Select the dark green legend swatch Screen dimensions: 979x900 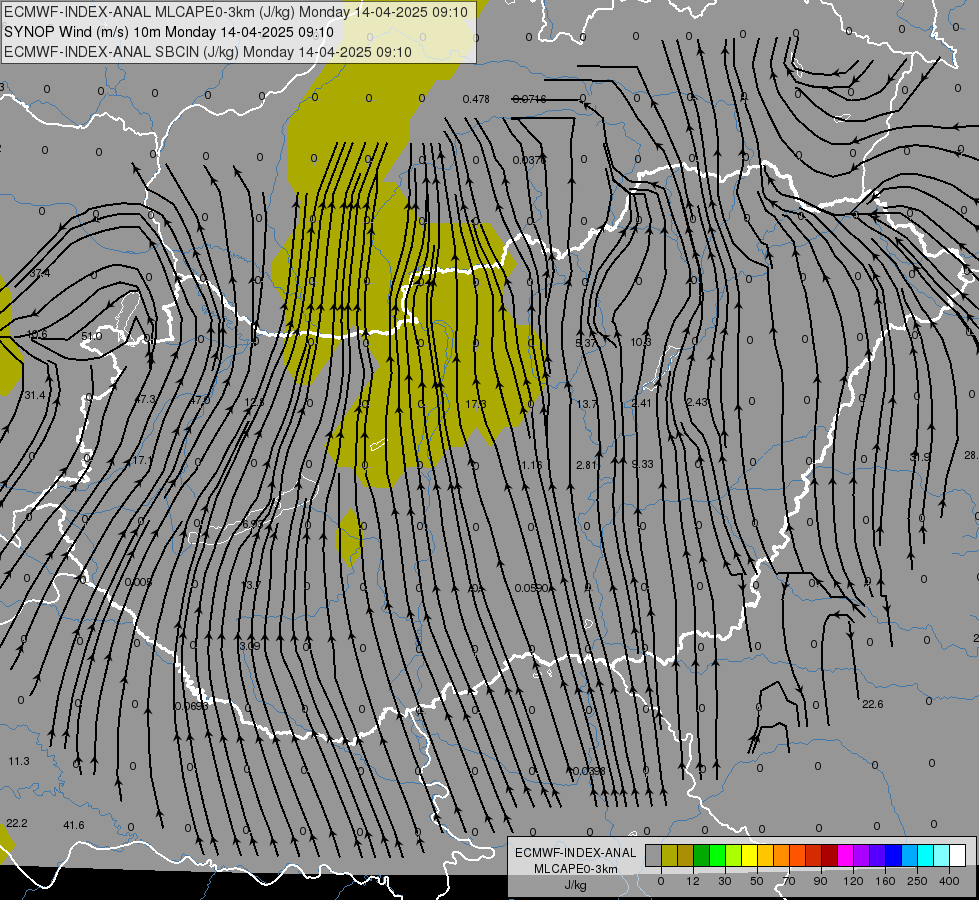point(702,856)
